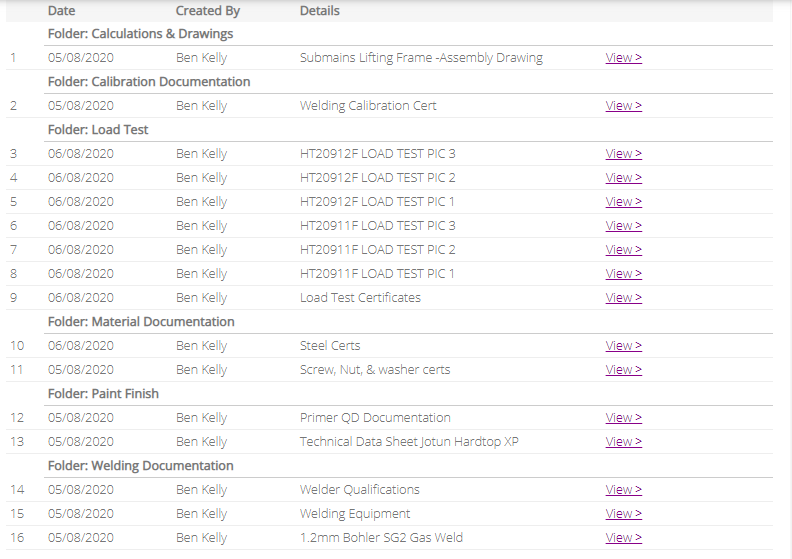Click the Created By column header
The height and width of the screenshot is (559, 792).
point(207,11)
